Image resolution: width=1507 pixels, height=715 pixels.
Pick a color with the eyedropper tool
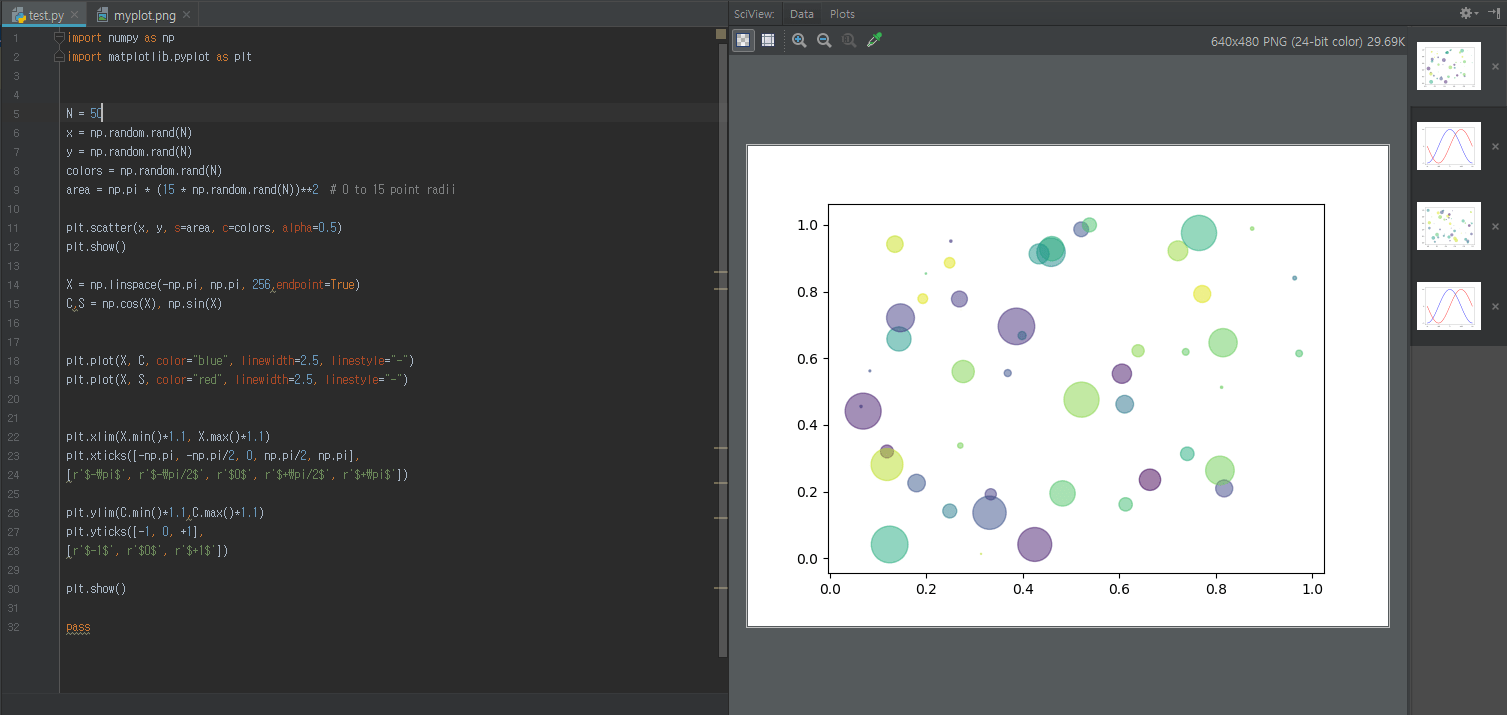click(874, 40)
